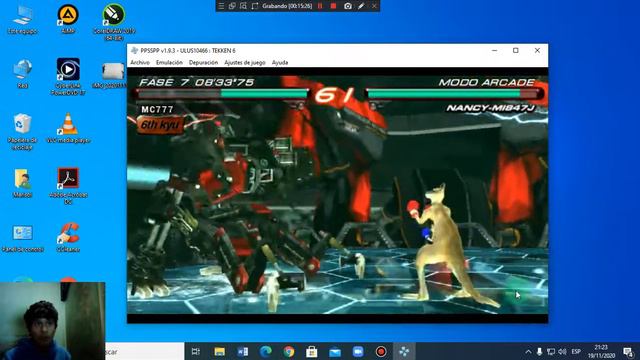Click the active PPSSPP taskbar icon
The image size is (640, 360).
[x=404, y=351]
